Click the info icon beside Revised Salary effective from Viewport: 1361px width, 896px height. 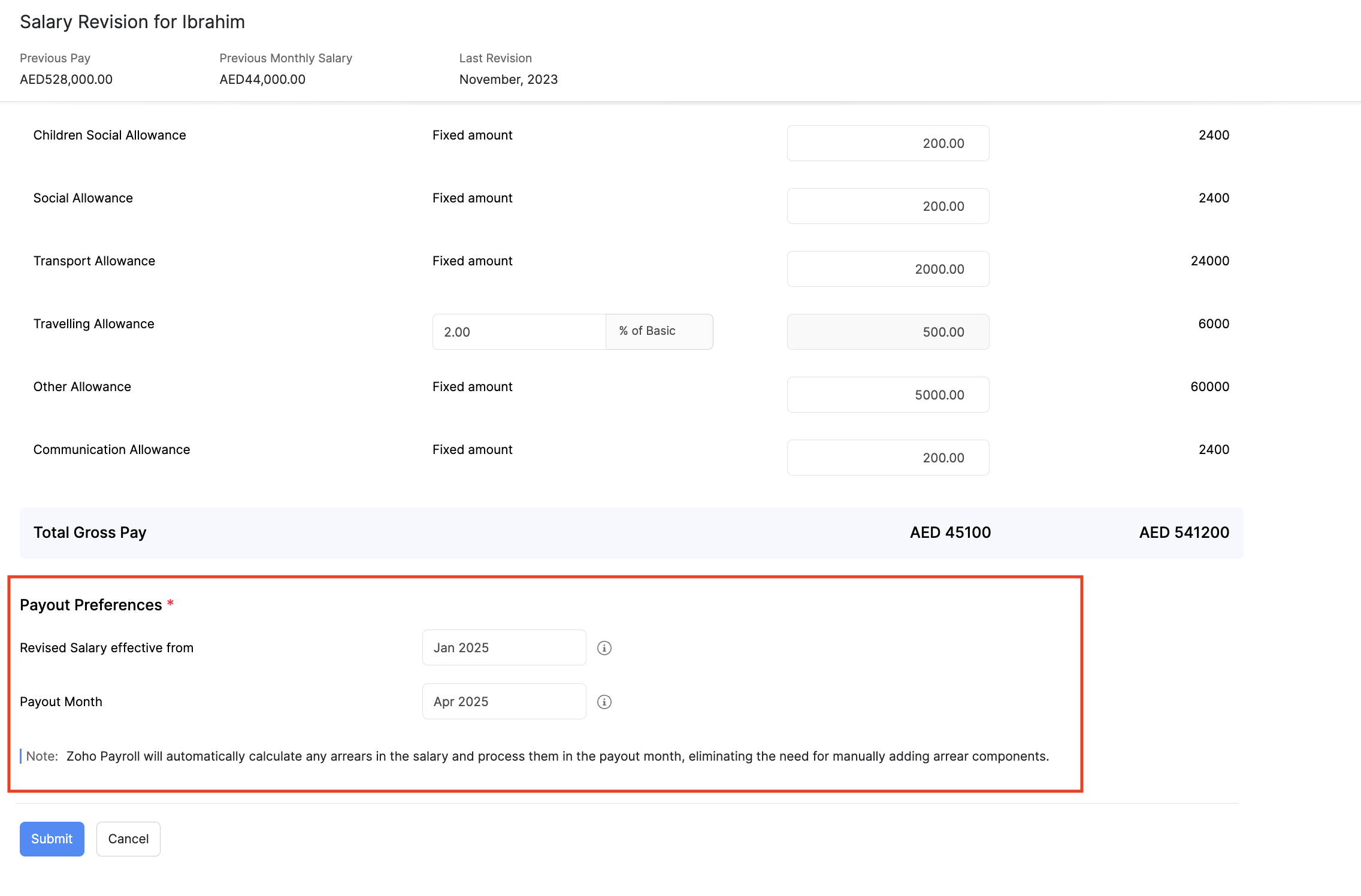604,647
